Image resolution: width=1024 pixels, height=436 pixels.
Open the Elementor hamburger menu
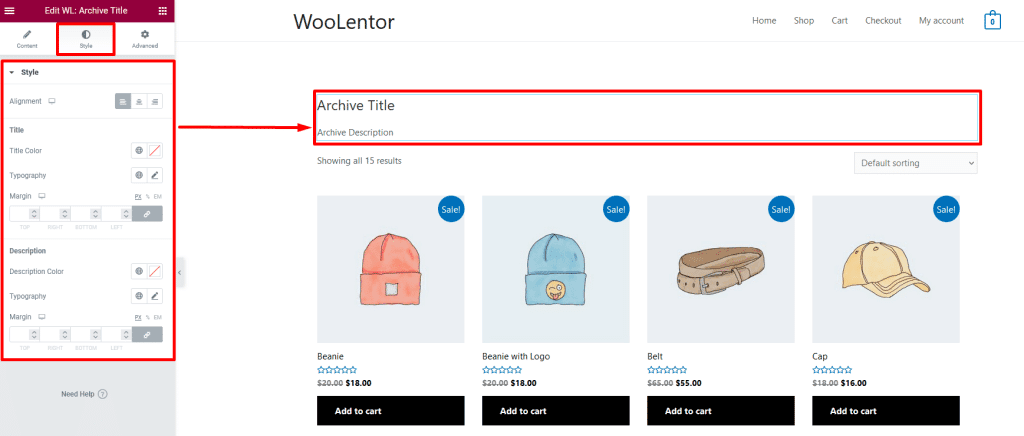coord(9,9)
